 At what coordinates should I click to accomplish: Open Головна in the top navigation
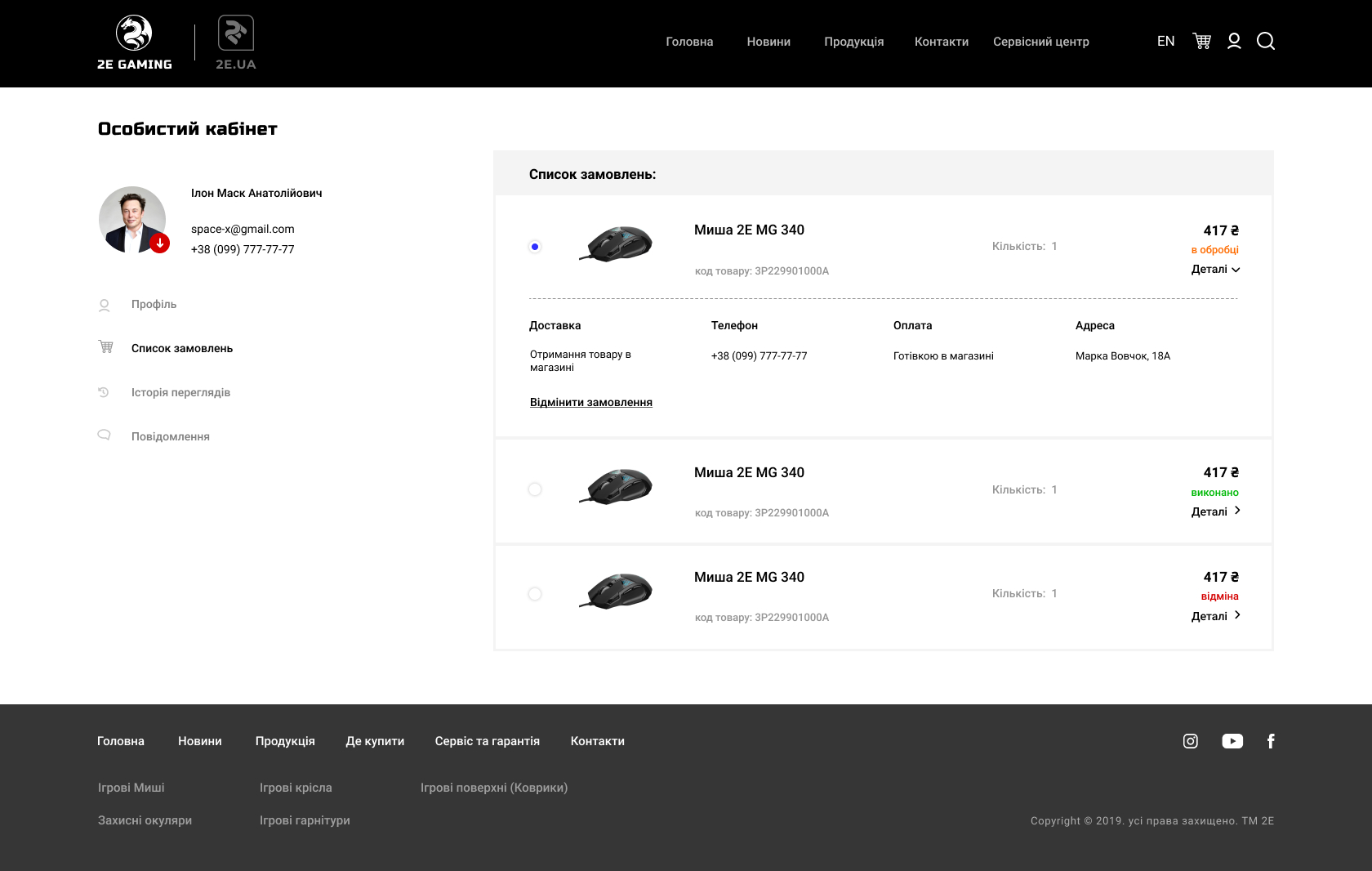pos(689,42)
